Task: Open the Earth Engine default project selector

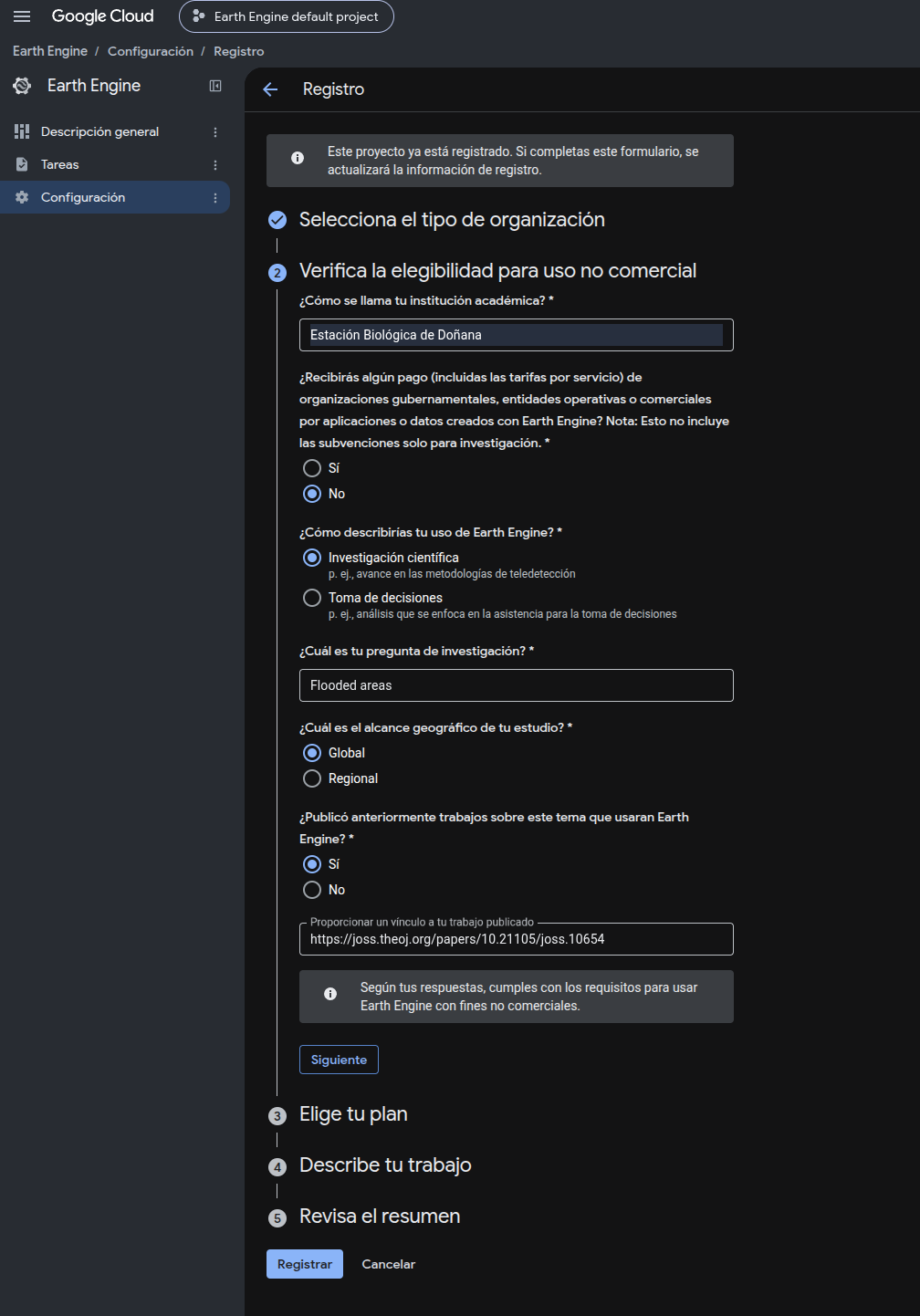Action: click(287, 16)
